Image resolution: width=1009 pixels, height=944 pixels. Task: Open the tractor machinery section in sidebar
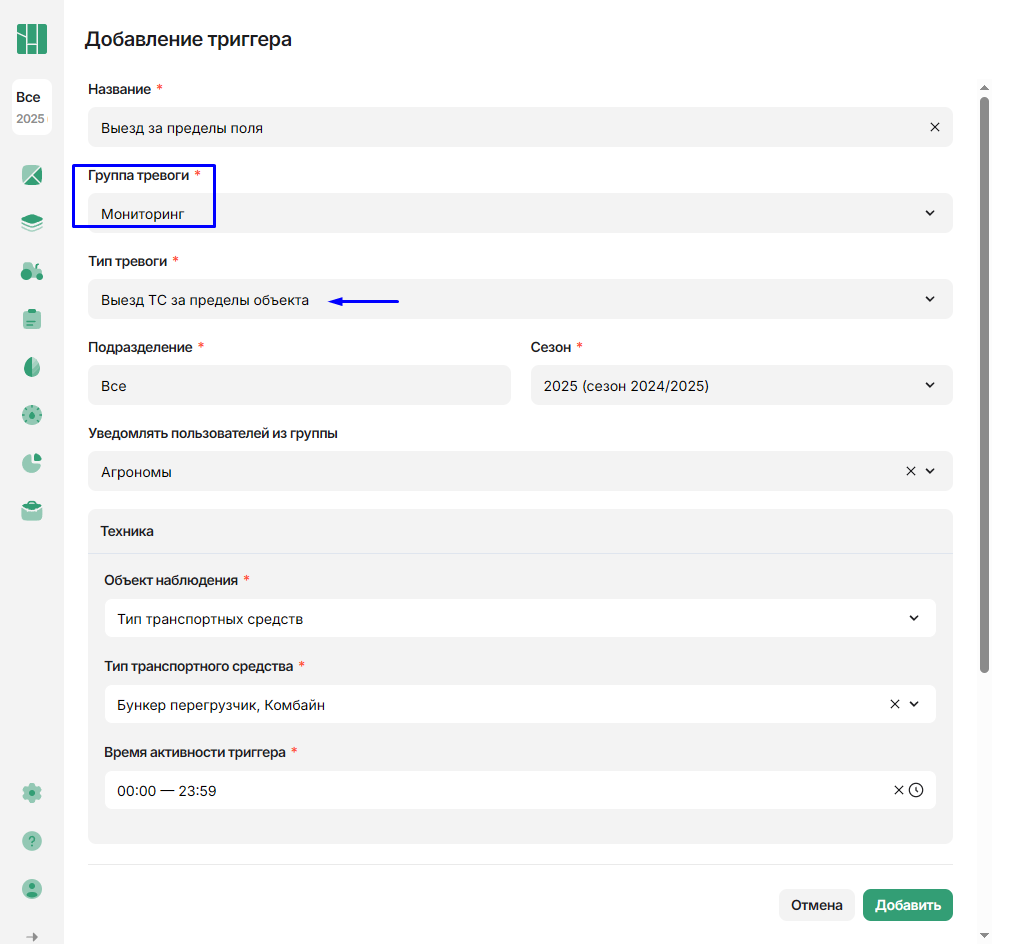coord(32,271)
